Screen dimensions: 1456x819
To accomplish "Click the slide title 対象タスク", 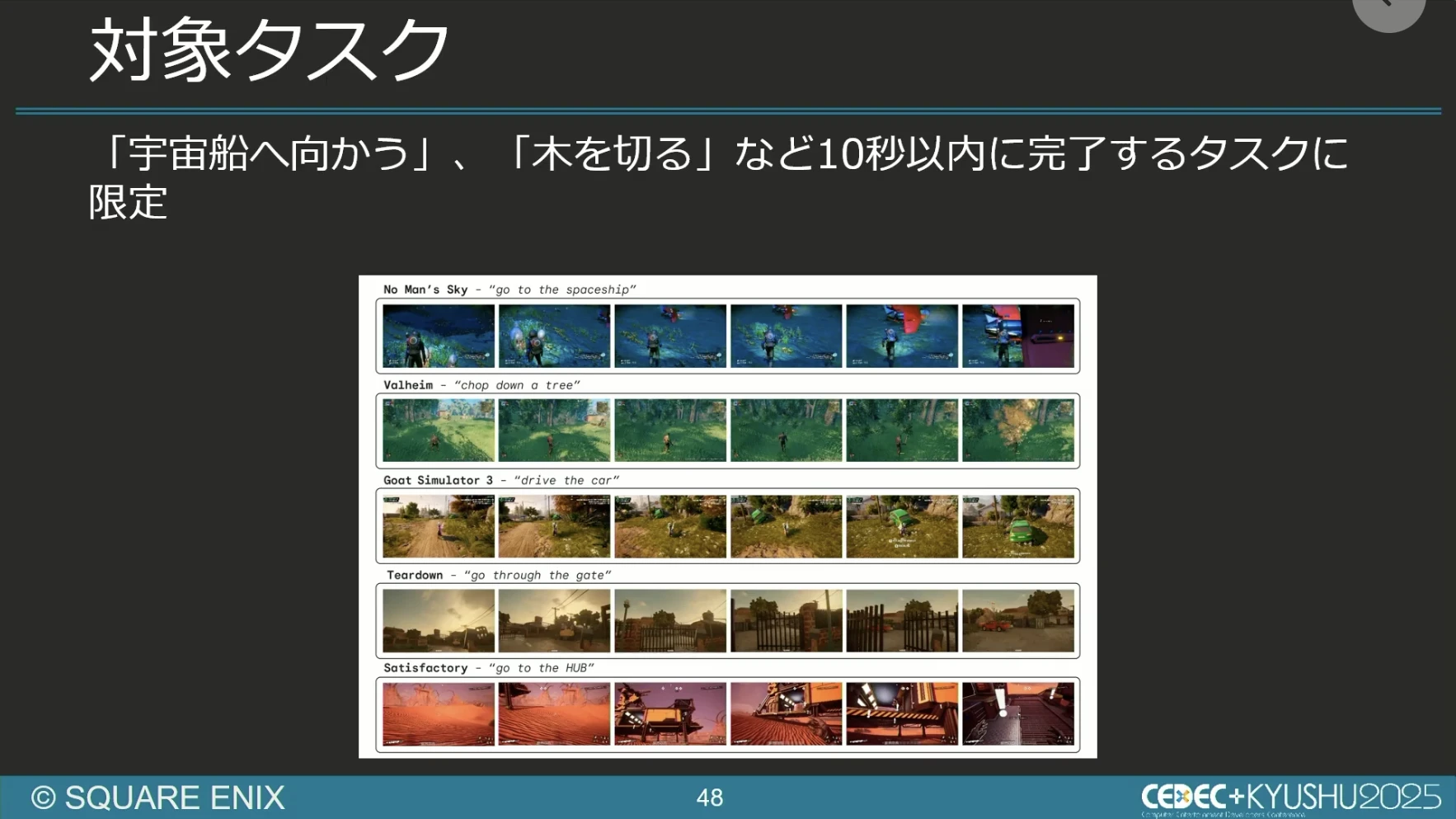I will tap(270, 50).
